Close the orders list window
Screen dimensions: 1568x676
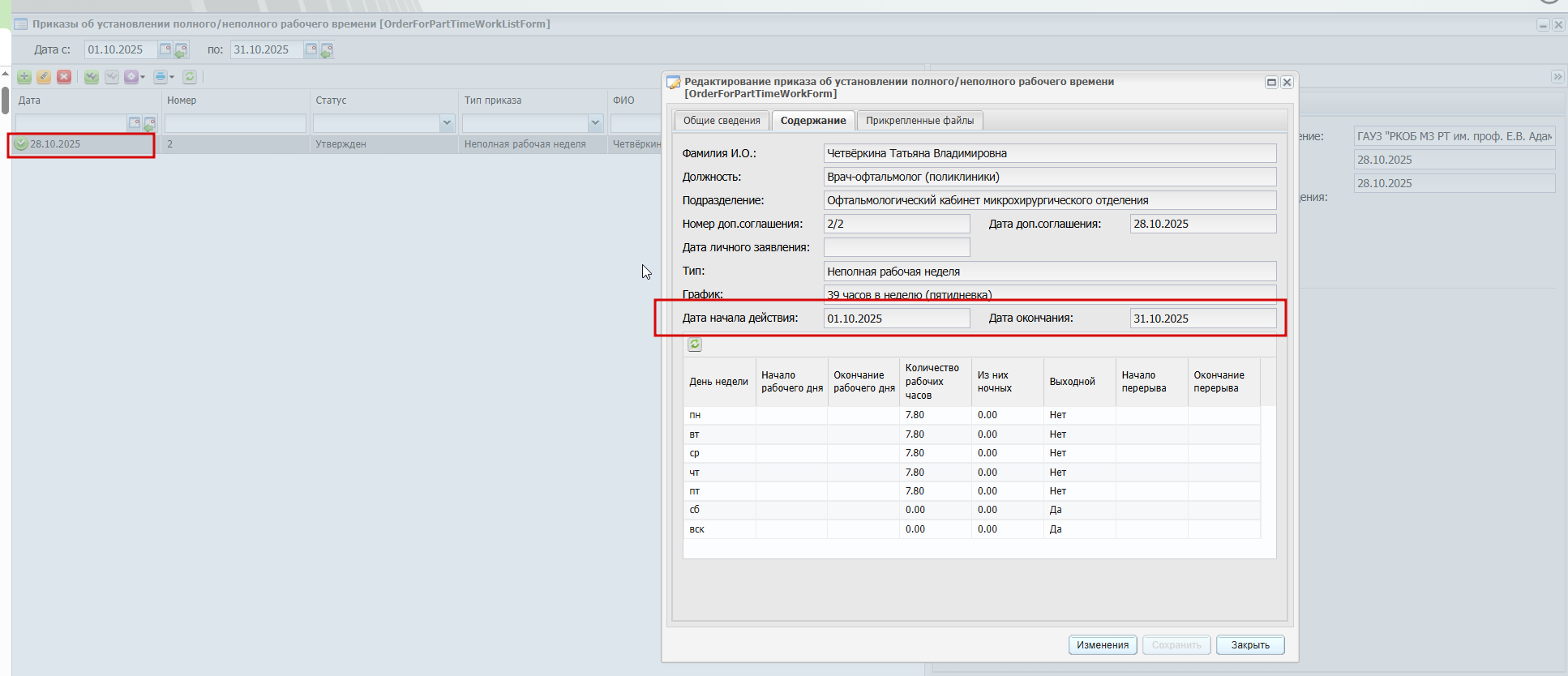[1558, 24]
